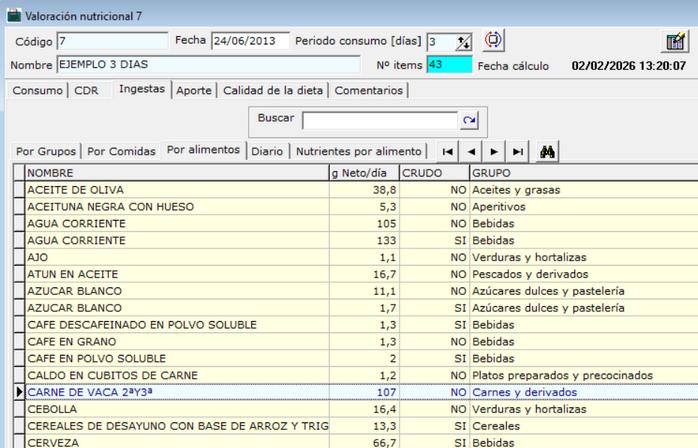
Task: Open the CDR tab
Action: [87, 90]
